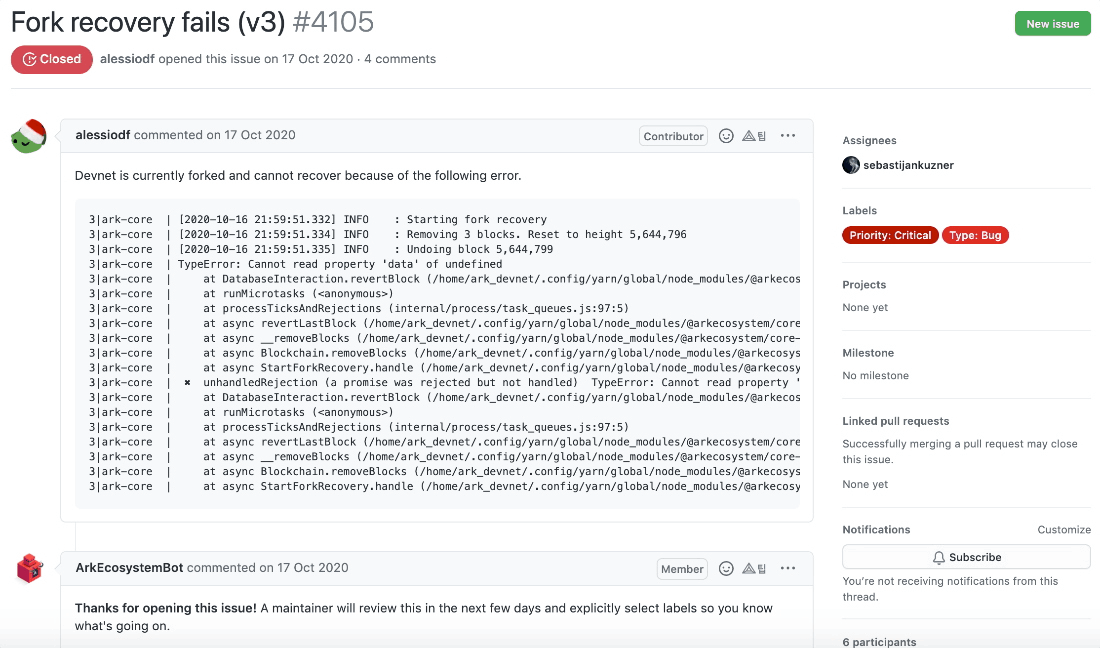Open three-dot menu on alessiodf's comment
1100x648 pixels.
pyautogui.click(x=788, y=135)
